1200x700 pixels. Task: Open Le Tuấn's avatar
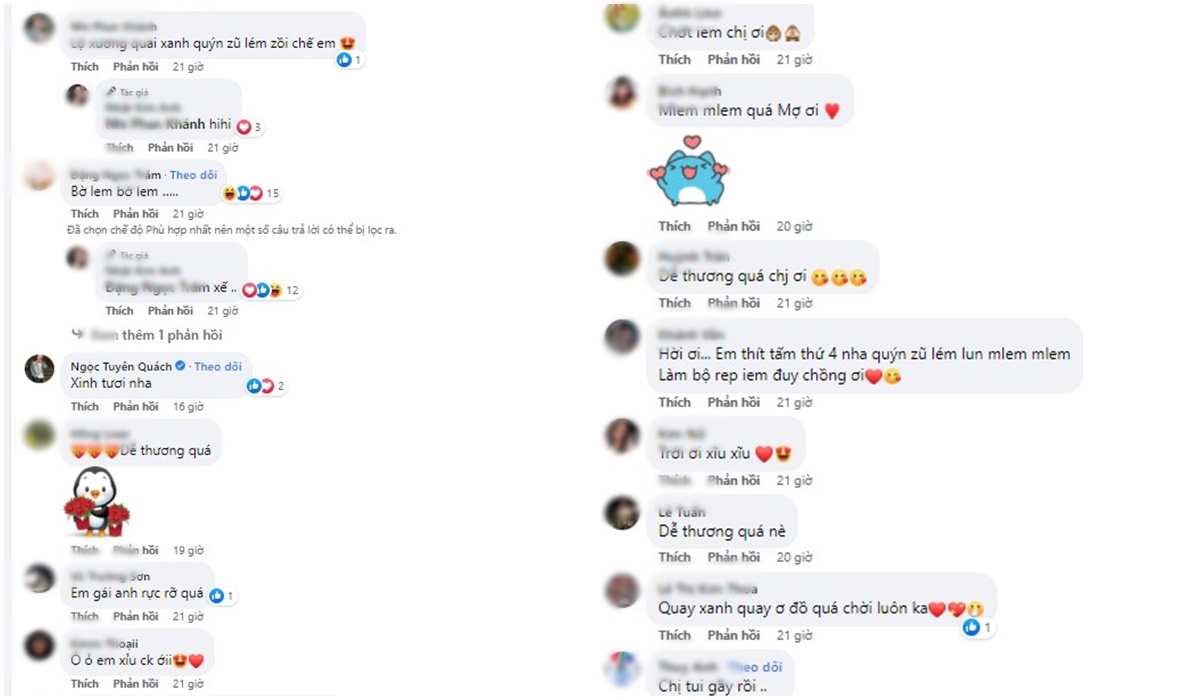(x=622, y=513)
